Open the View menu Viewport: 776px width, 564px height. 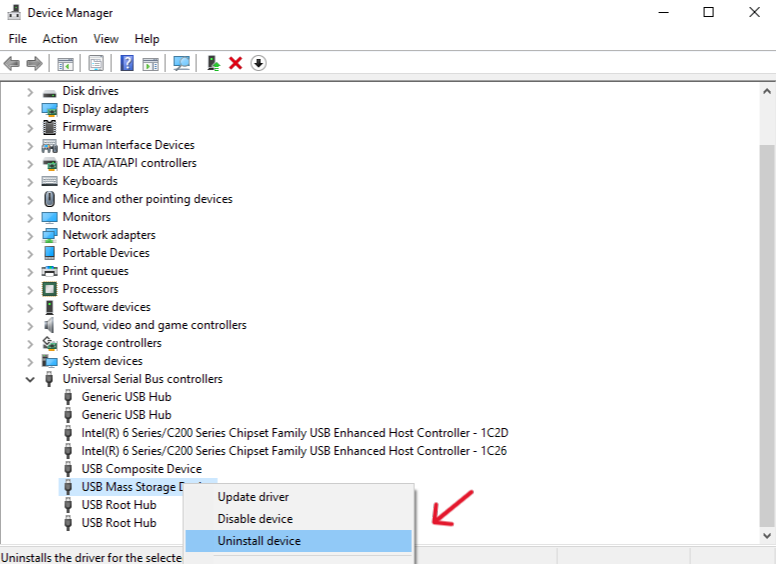pyautogui.click(x=106, y=39)
